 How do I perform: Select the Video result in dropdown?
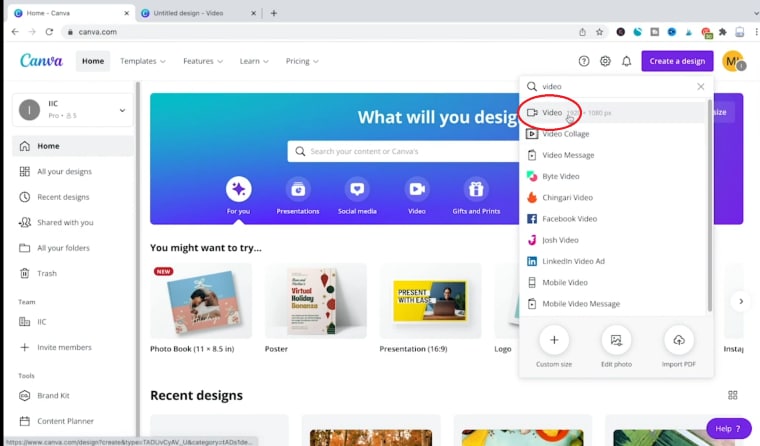[613, 112]
